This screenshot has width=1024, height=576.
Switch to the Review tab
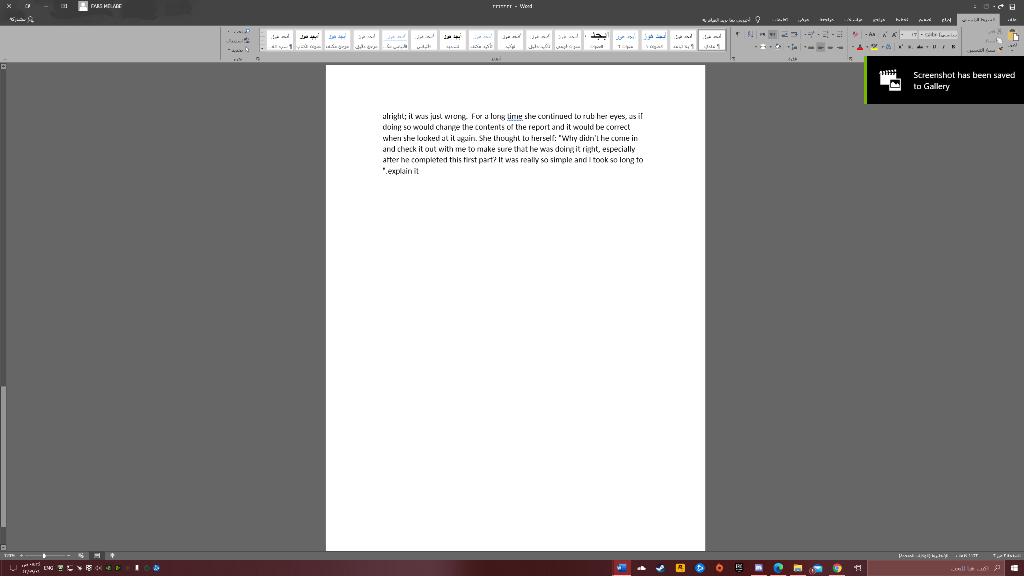point(827,20)
